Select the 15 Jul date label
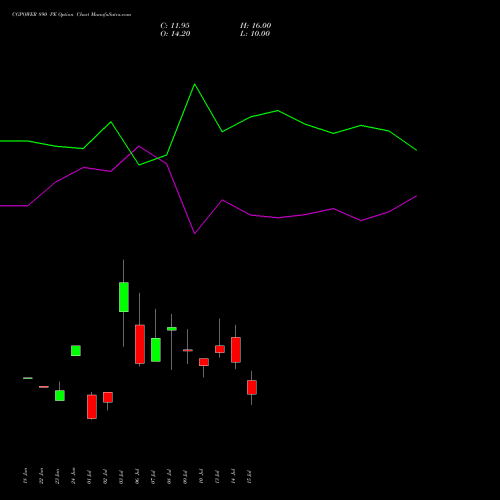Screen dimensions: 500x500 tap(250, 477)
